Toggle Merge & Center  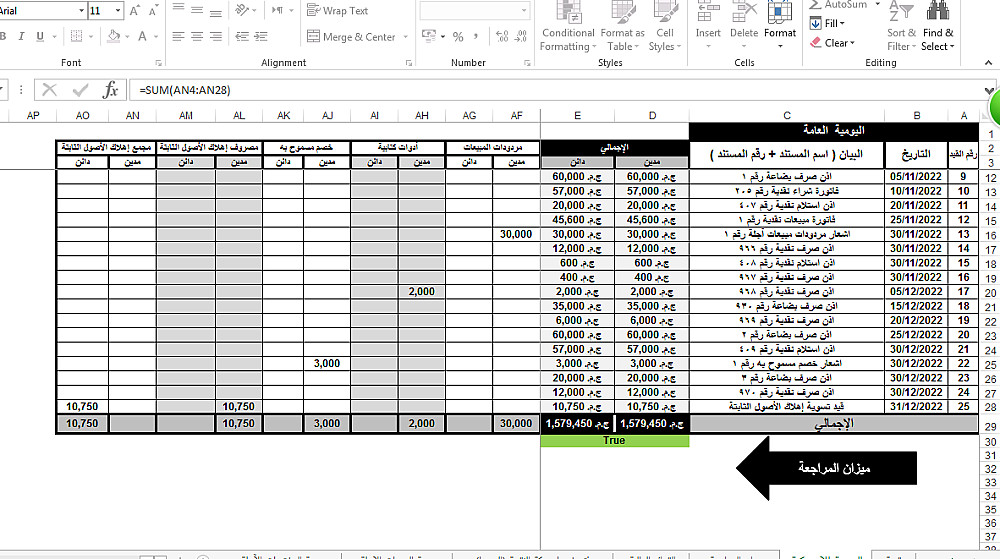click(351, 36)
